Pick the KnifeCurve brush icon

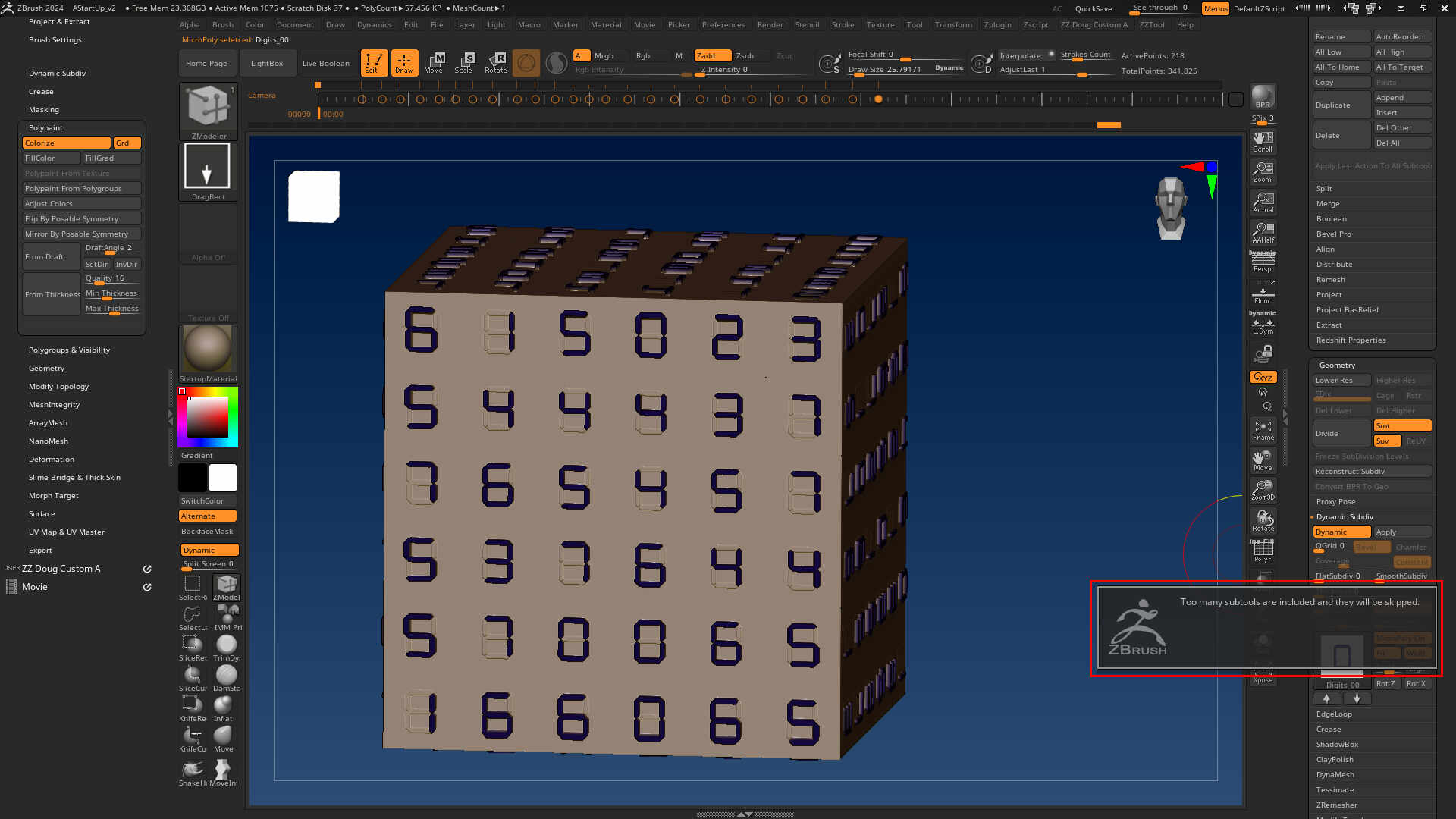(193, 738)
